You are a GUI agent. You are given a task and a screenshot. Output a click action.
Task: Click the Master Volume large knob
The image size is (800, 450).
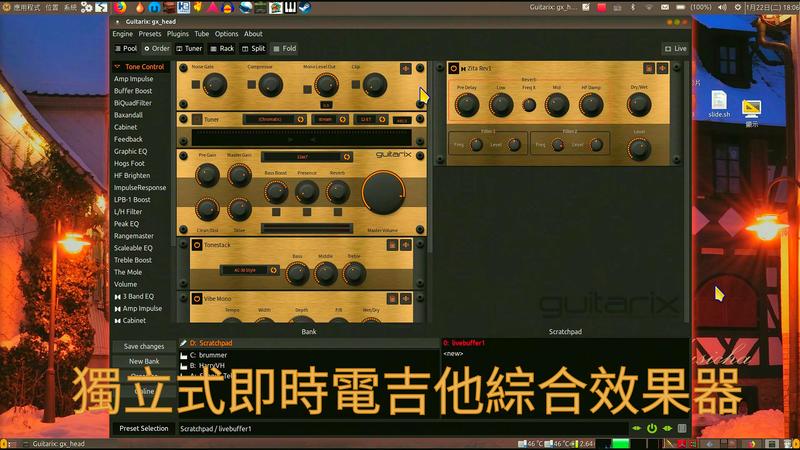[x=384, y=193]
